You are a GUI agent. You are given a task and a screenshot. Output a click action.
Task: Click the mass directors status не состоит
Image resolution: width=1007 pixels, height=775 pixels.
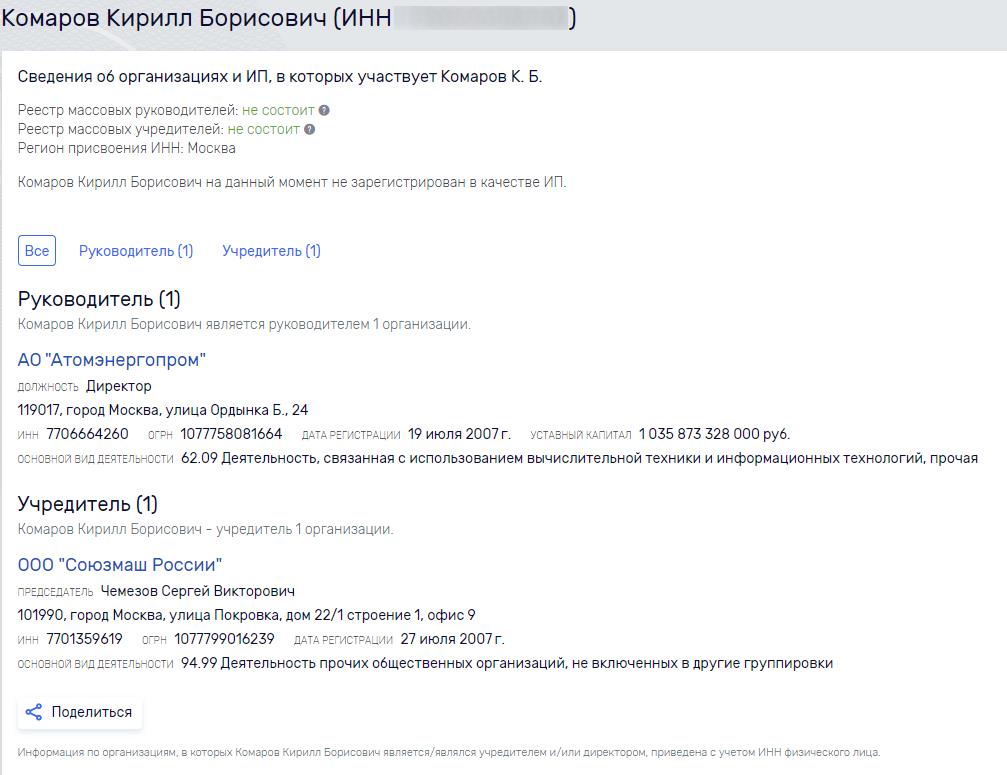278,110
